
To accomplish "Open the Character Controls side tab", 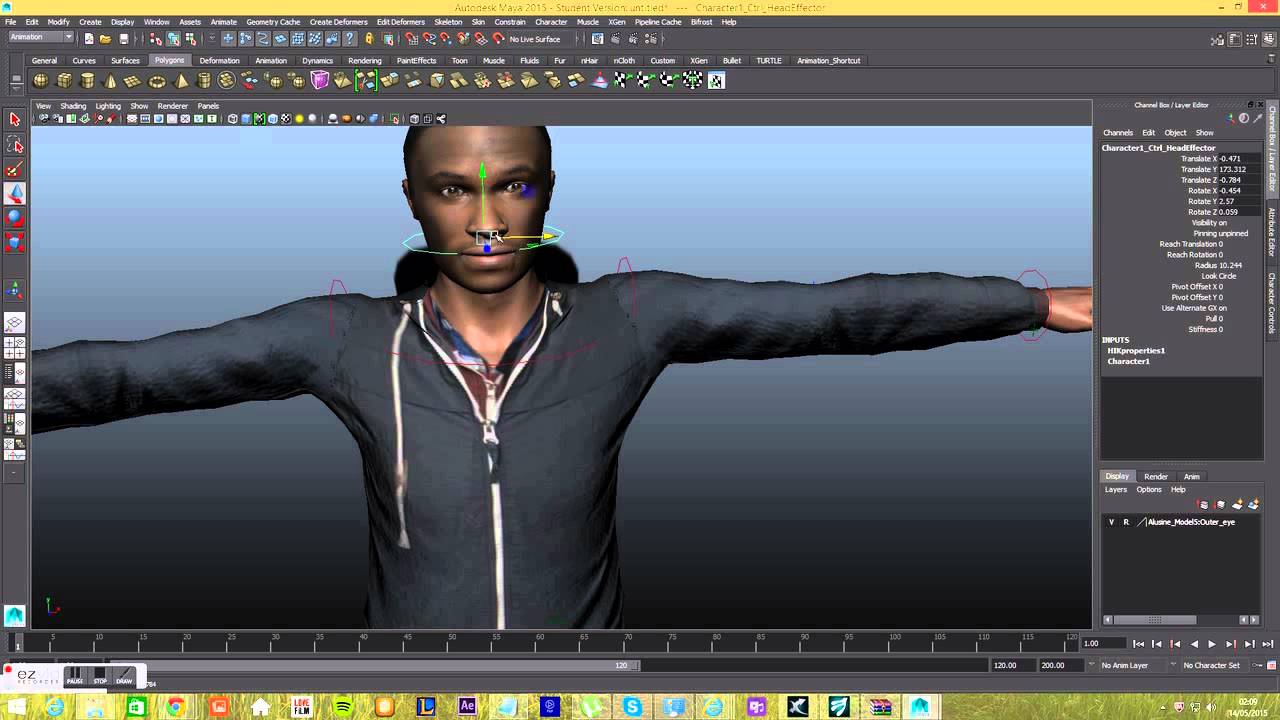I will pos(1273,303).
